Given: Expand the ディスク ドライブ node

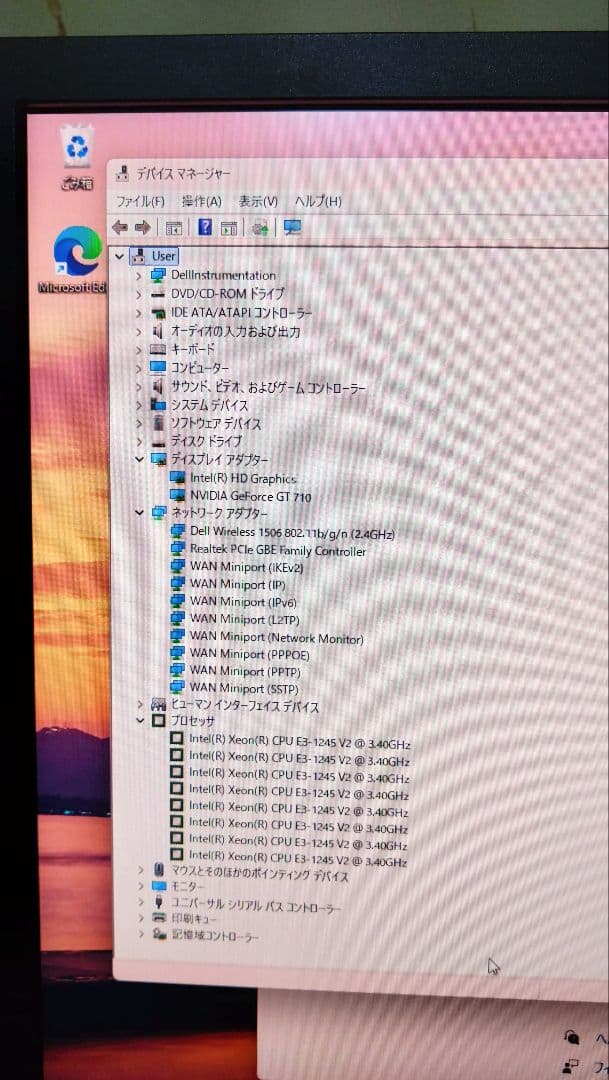Looking at the screenshot, I should 138,442.
